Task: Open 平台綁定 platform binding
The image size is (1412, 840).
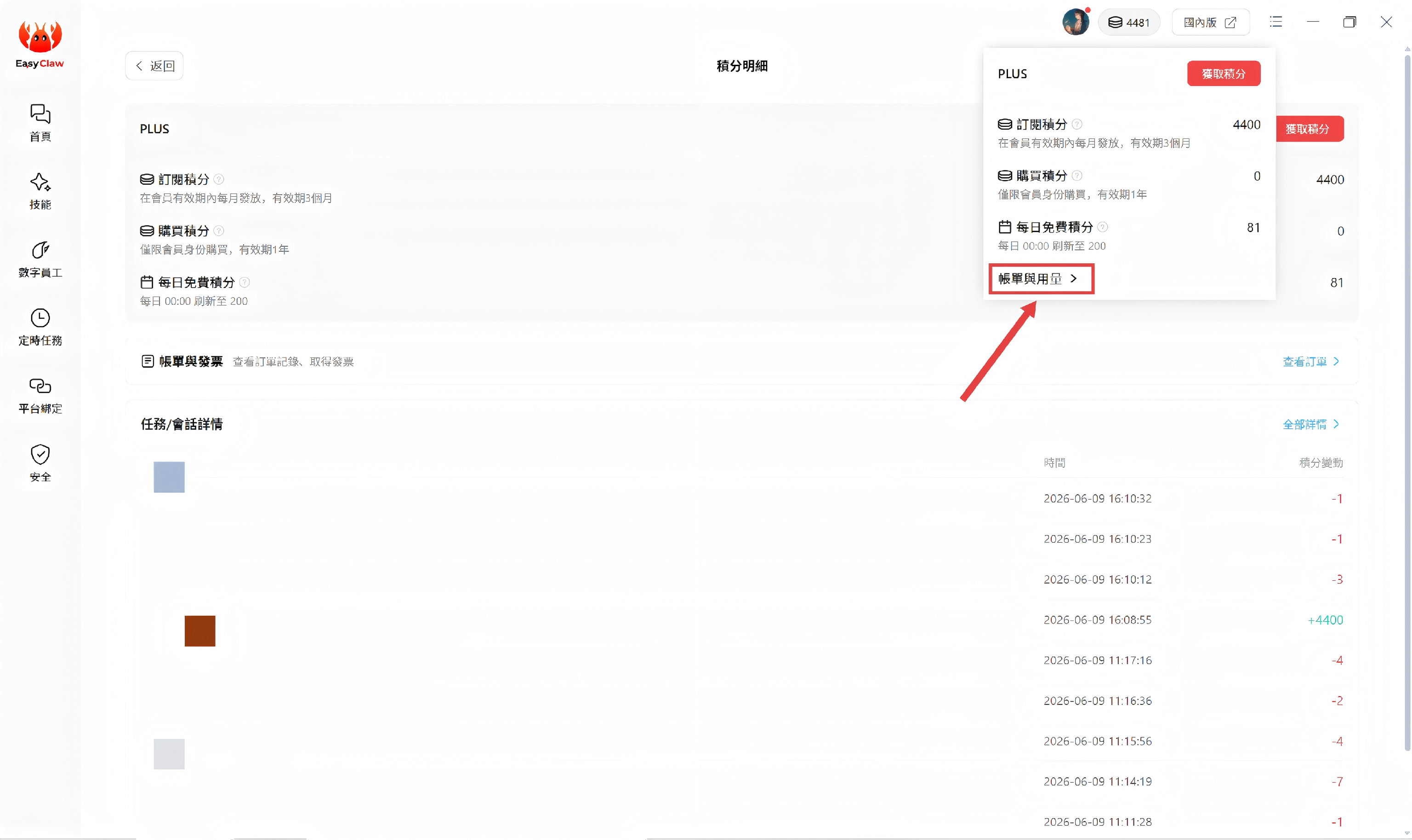Action: click(x=40, y=395)
